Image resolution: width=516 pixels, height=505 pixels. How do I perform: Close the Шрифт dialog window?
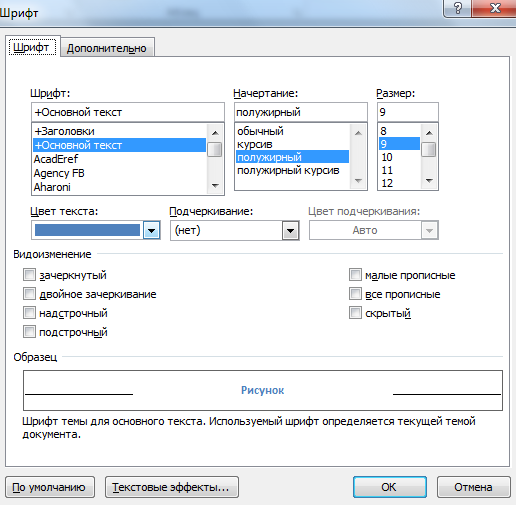(495, 8)
